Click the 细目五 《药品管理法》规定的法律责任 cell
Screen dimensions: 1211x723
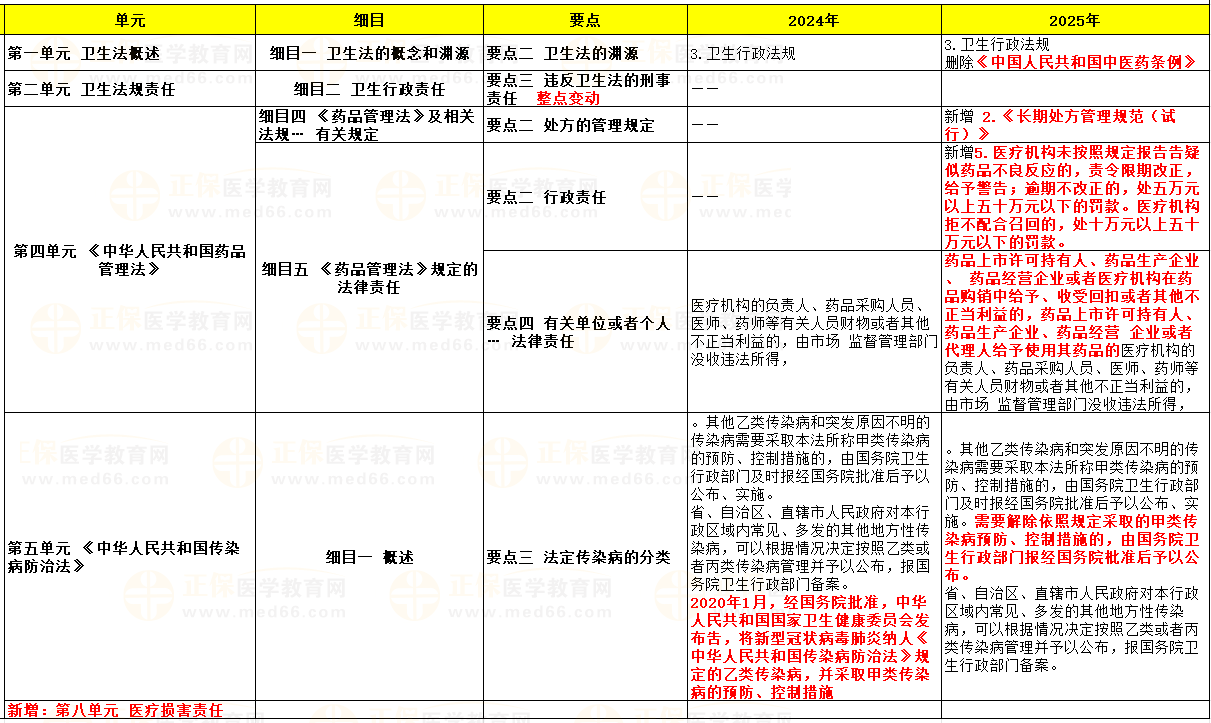[x=369, y=278]
